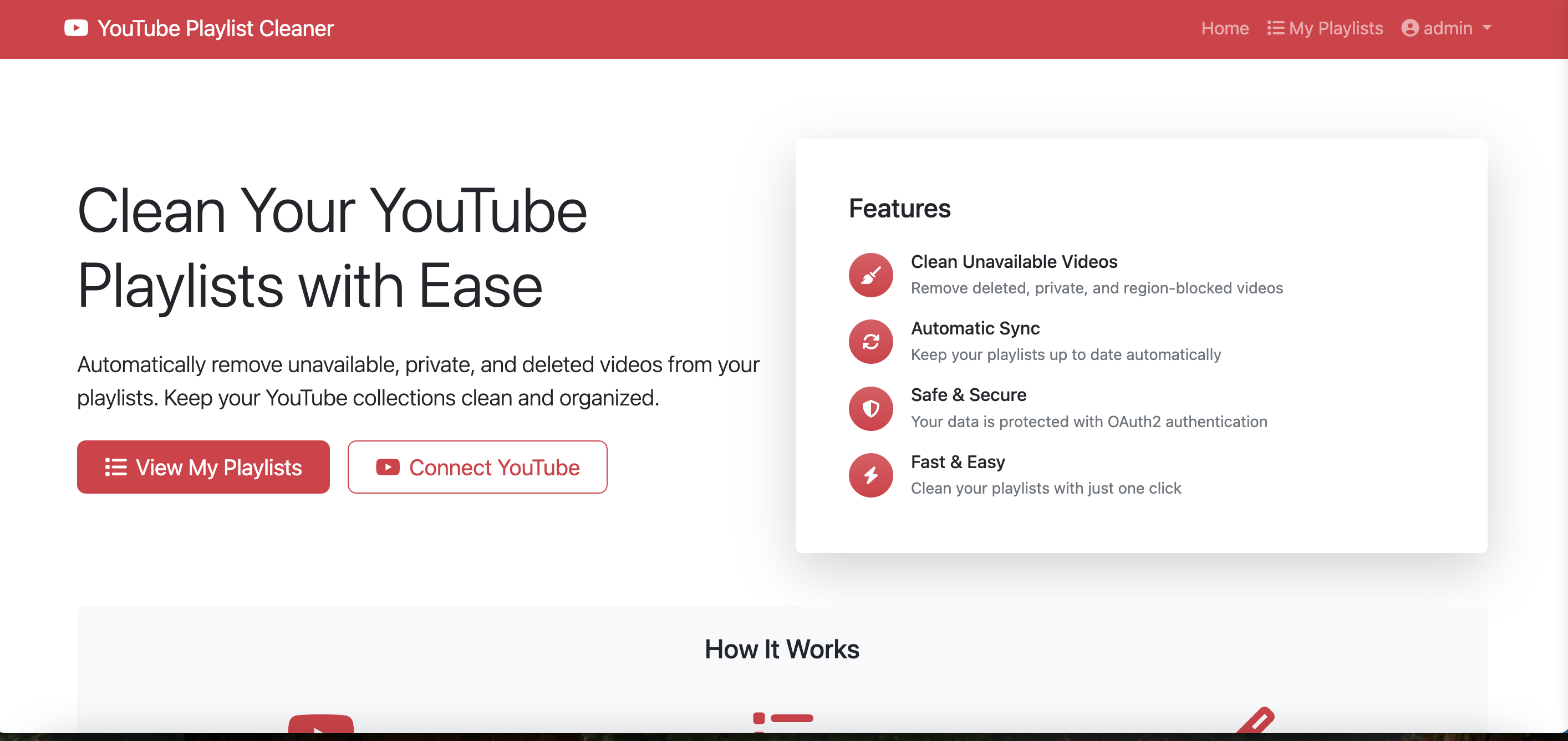This screenshot has width=1568, height=741.
Task: Click the Safe & Secure title
Action: pos(969,395)
